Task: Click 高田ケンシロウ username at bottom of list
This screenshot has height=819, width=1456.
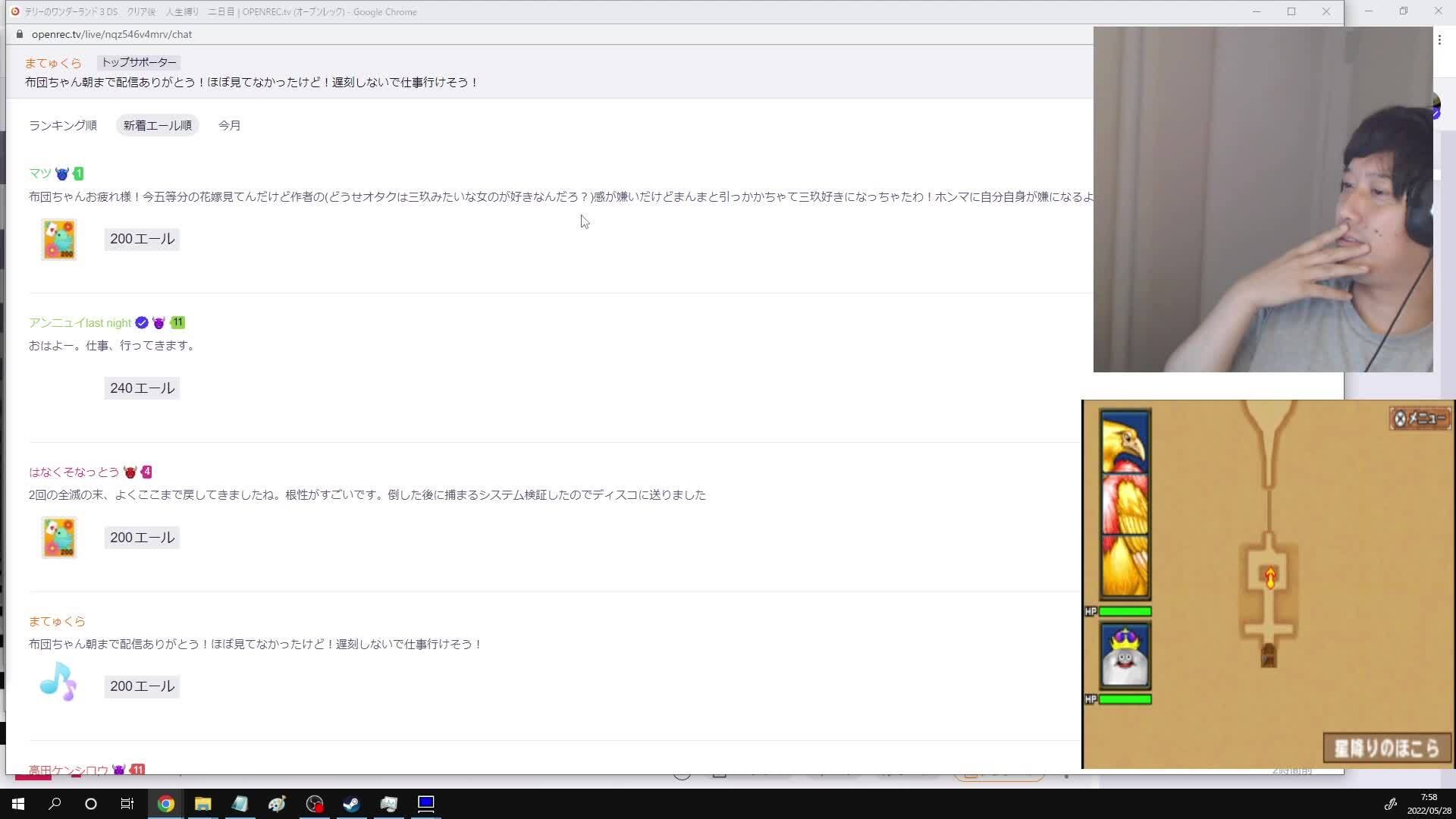Action: 68,770
